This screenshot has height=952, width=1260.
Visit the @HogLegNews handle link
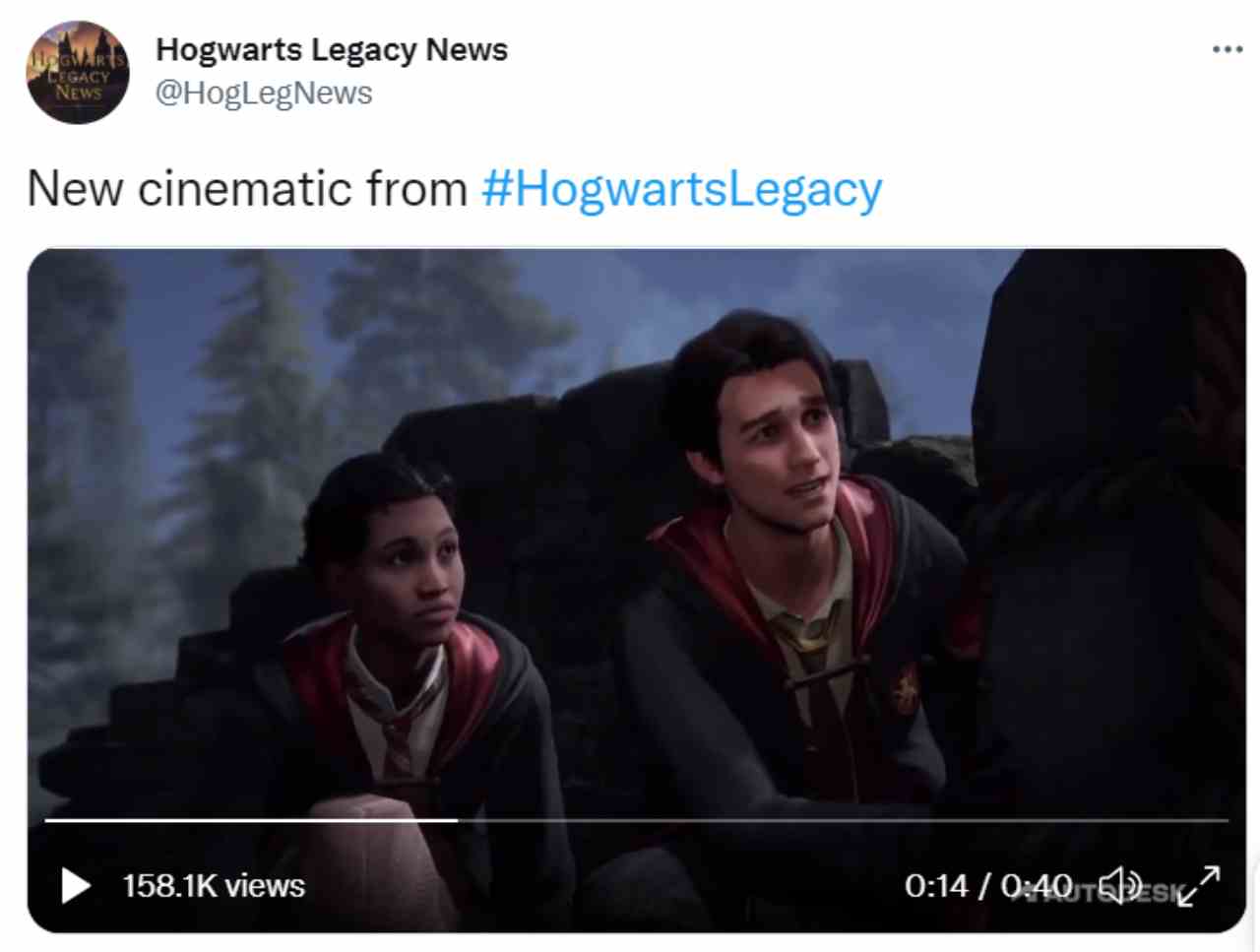point(264,93)
